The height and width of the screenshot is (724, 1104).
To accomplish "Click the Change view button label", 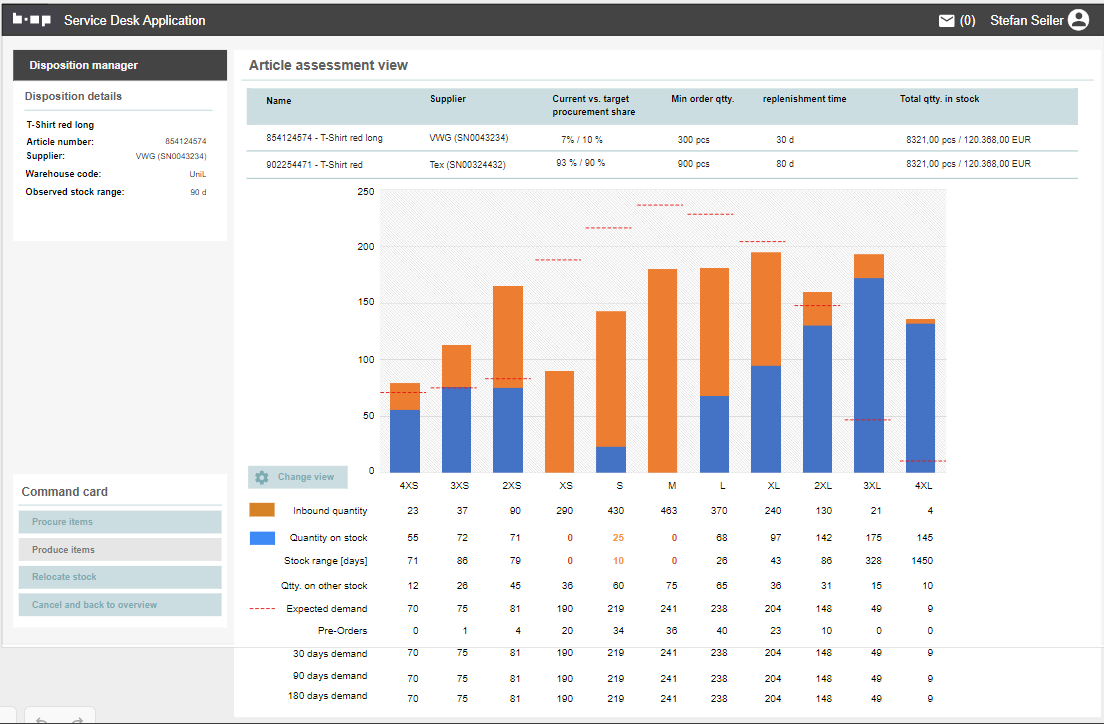I will click(x=306, y=477).
